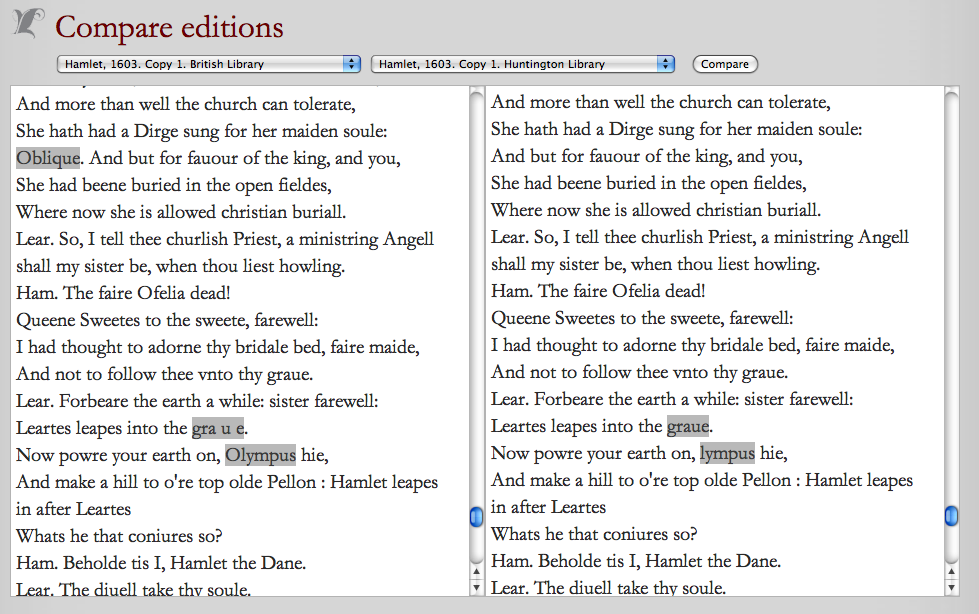Click right pane 'I had thought to adorne thy bridale bed'
Image resolution: width=979 pixels, height=614 pixels.
click(692, 345)
